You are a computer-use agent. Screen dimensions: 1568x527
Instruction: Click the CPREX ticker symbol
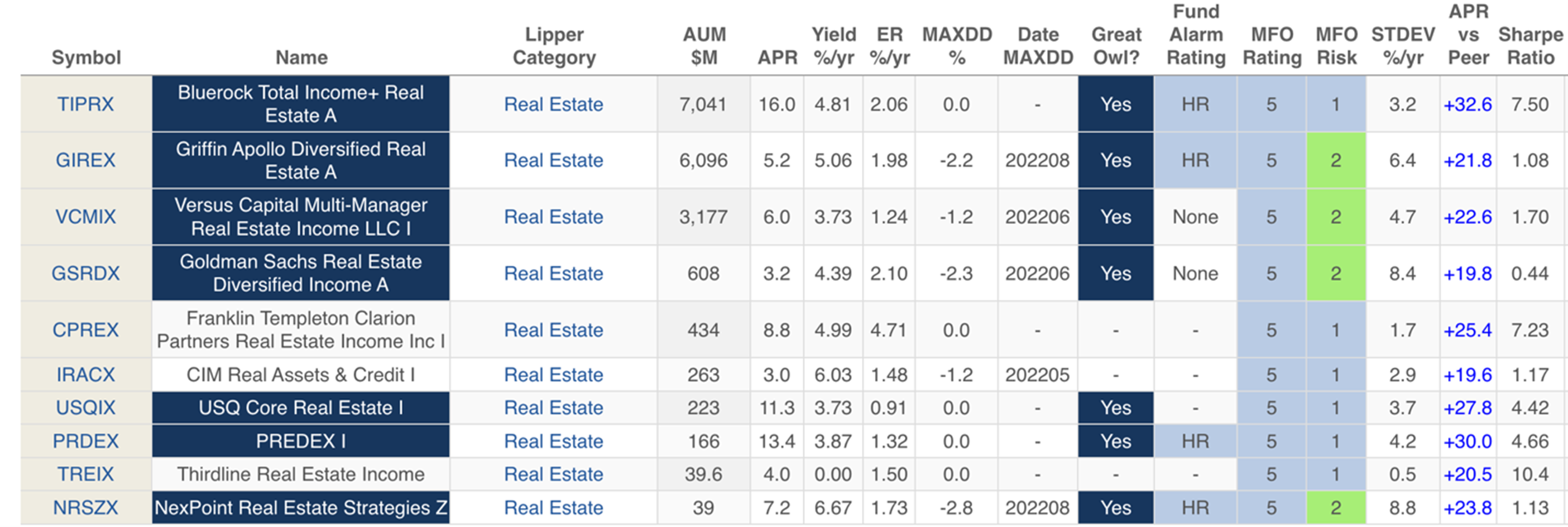[85, 330]
